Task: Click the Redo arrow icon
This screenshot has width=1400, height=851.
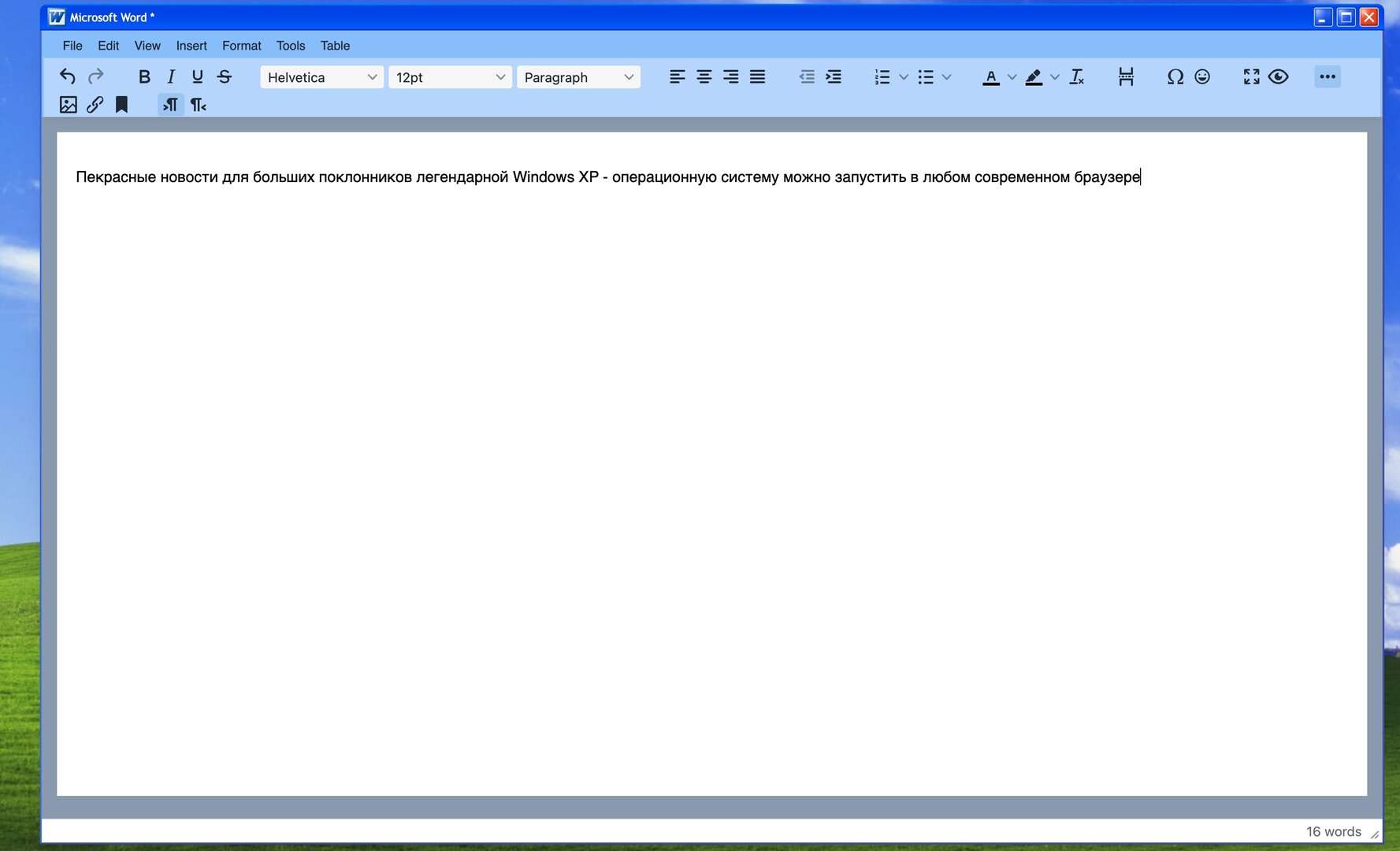Action: [x=96, y=76]
